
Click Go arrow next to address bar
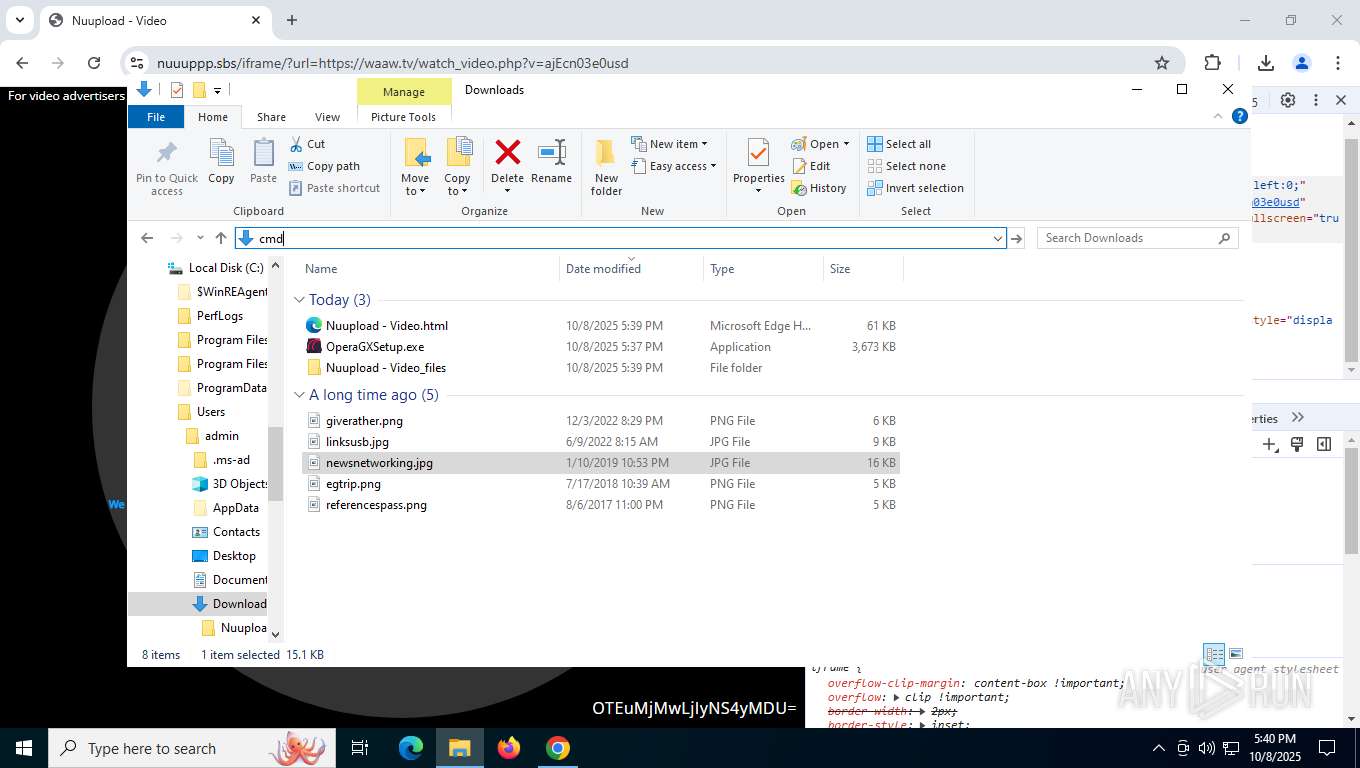1017,238
